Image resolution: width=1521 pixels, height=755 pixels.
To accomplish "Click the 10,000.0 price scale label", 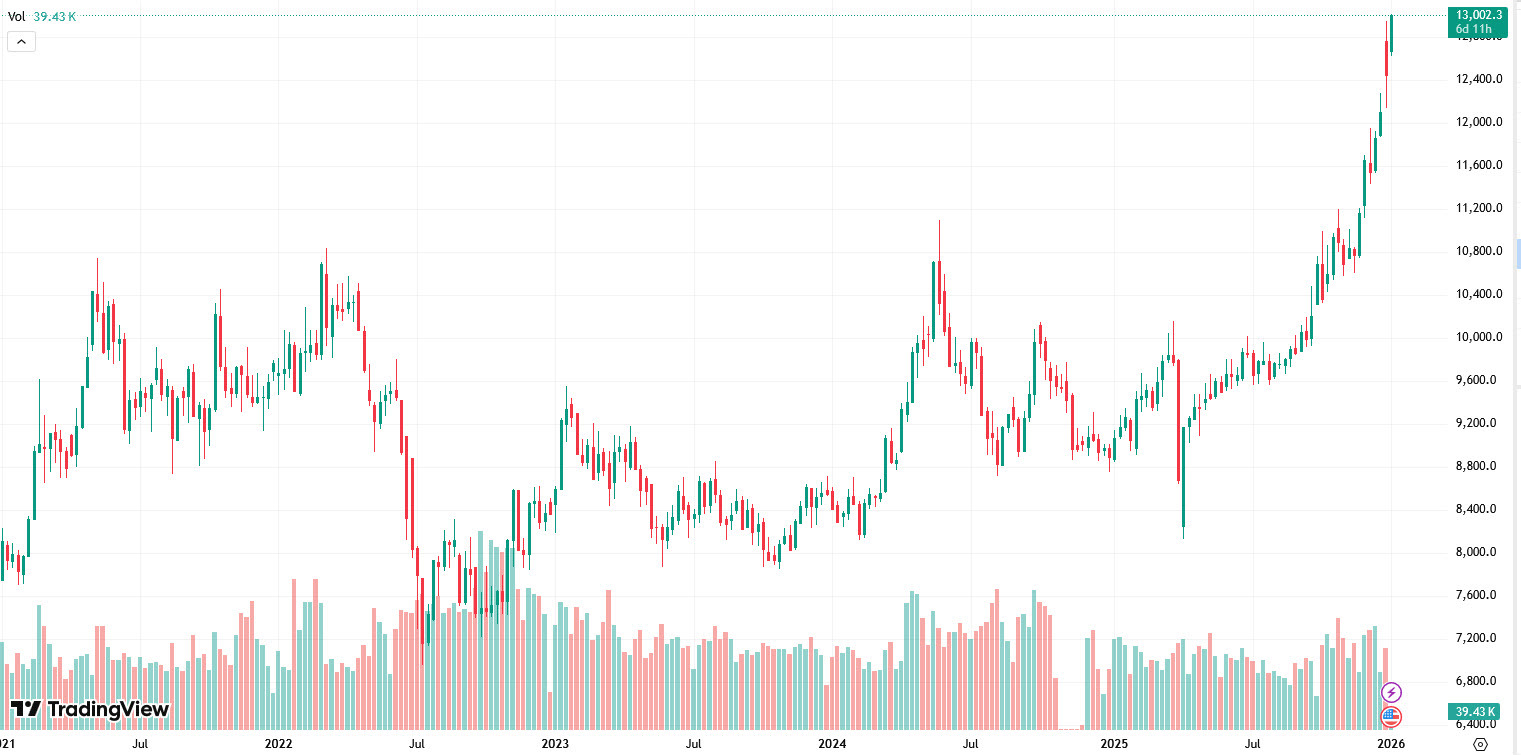I will pyautogui.click(x=1479, y=336).
